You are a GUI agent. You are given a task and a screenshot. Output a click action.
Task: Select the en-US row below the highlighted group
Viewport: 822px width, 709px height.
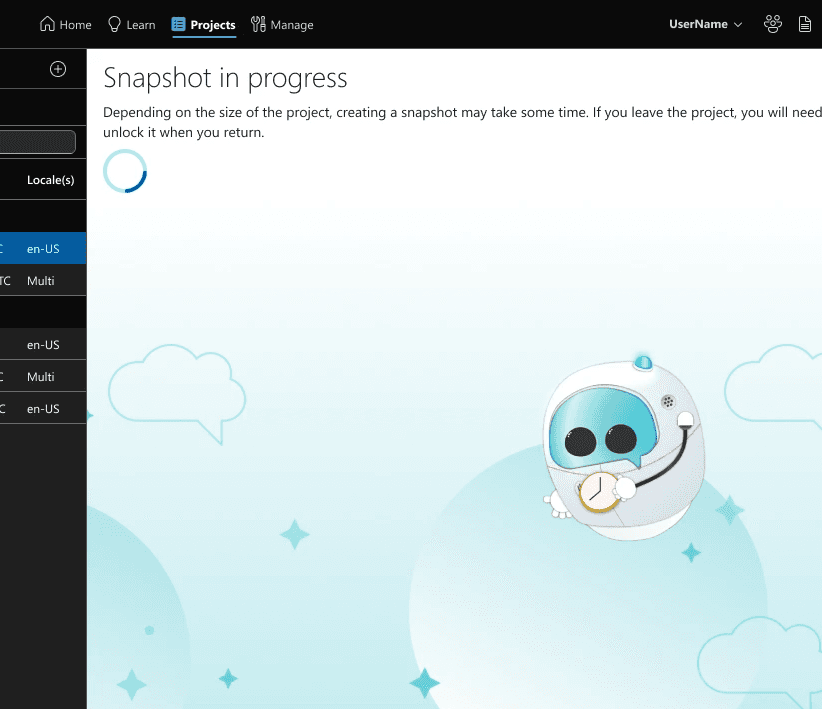tap(43, 344)
